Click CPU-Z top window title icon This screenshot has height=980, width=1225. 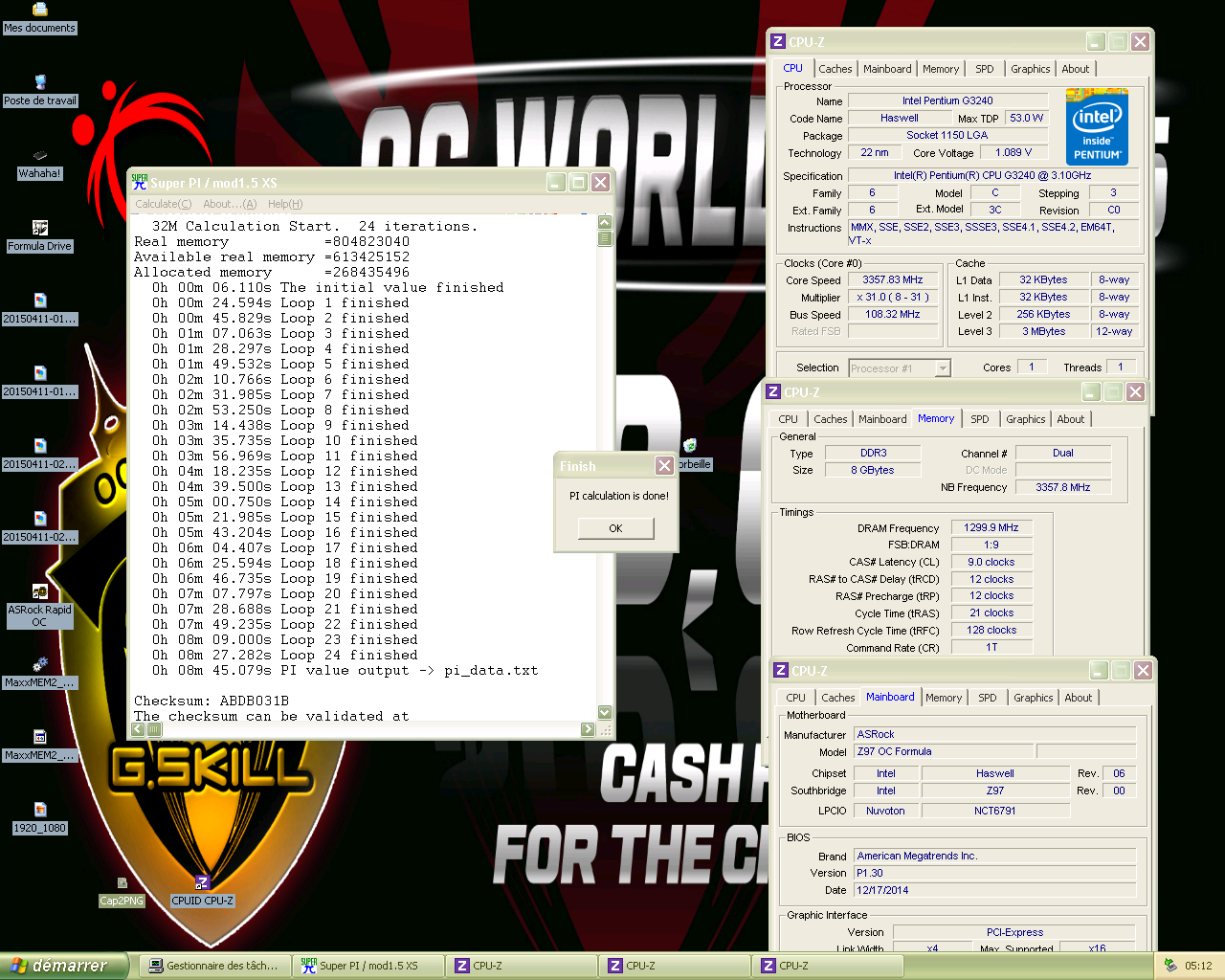(x=778, y=42)
